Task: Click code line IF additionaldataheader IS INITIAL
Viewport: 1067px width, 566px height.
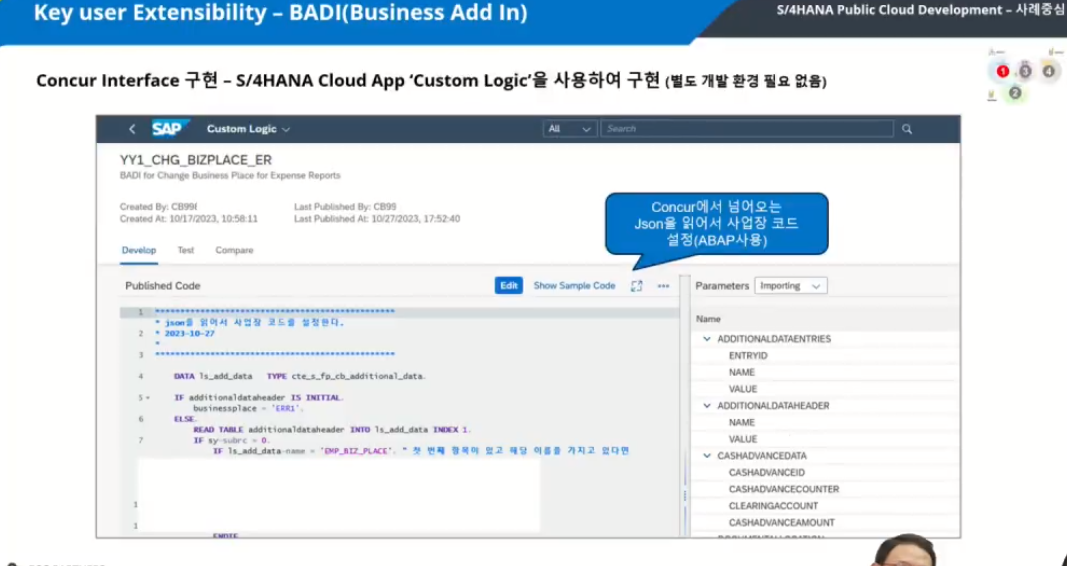Action: 259,397
